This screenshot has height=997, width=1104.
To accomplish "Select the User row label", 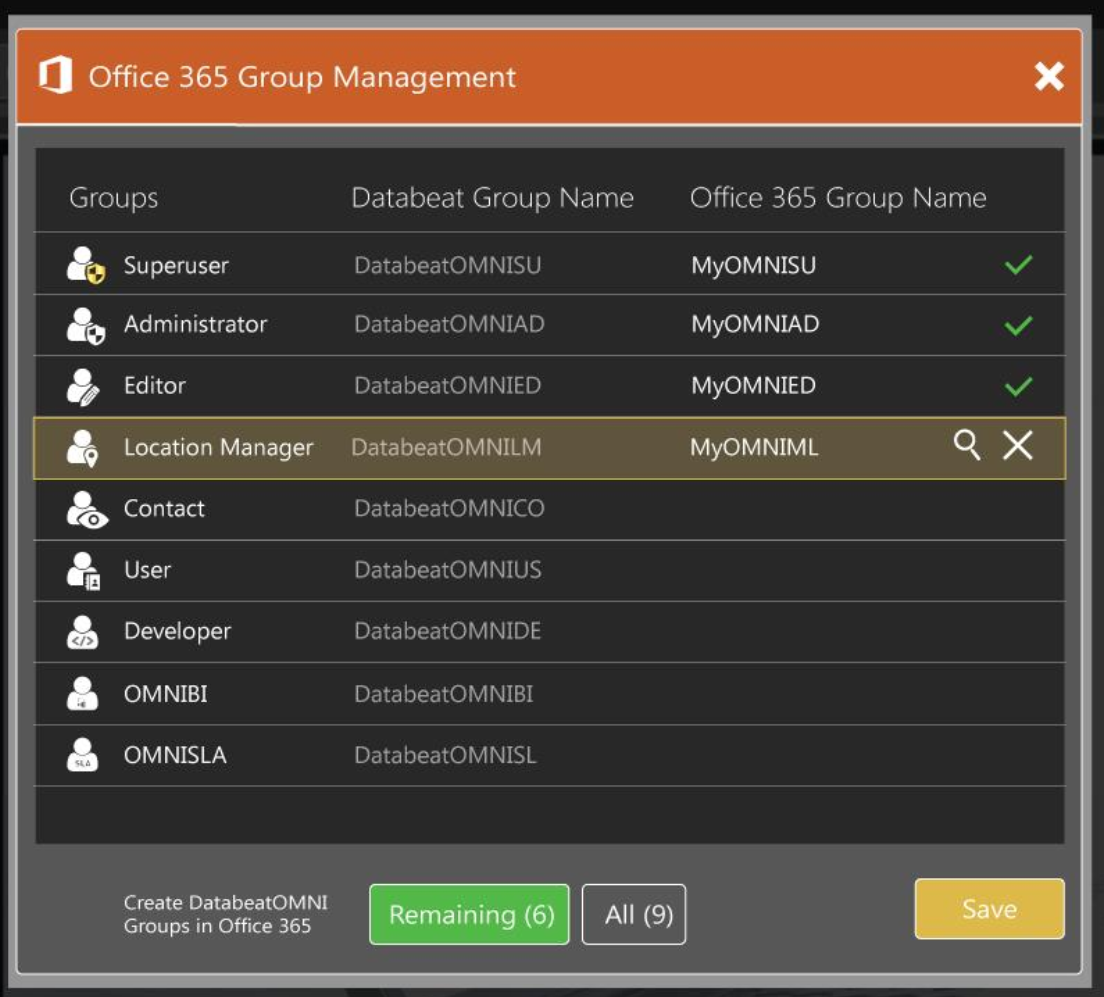I will pos(147,570).
